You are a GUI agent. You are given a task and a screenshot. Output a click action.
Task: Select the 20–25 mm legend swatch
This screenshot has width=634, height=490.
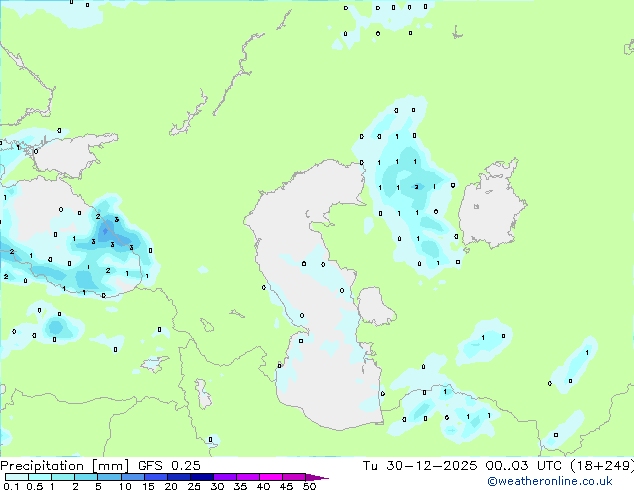point(179,477)
